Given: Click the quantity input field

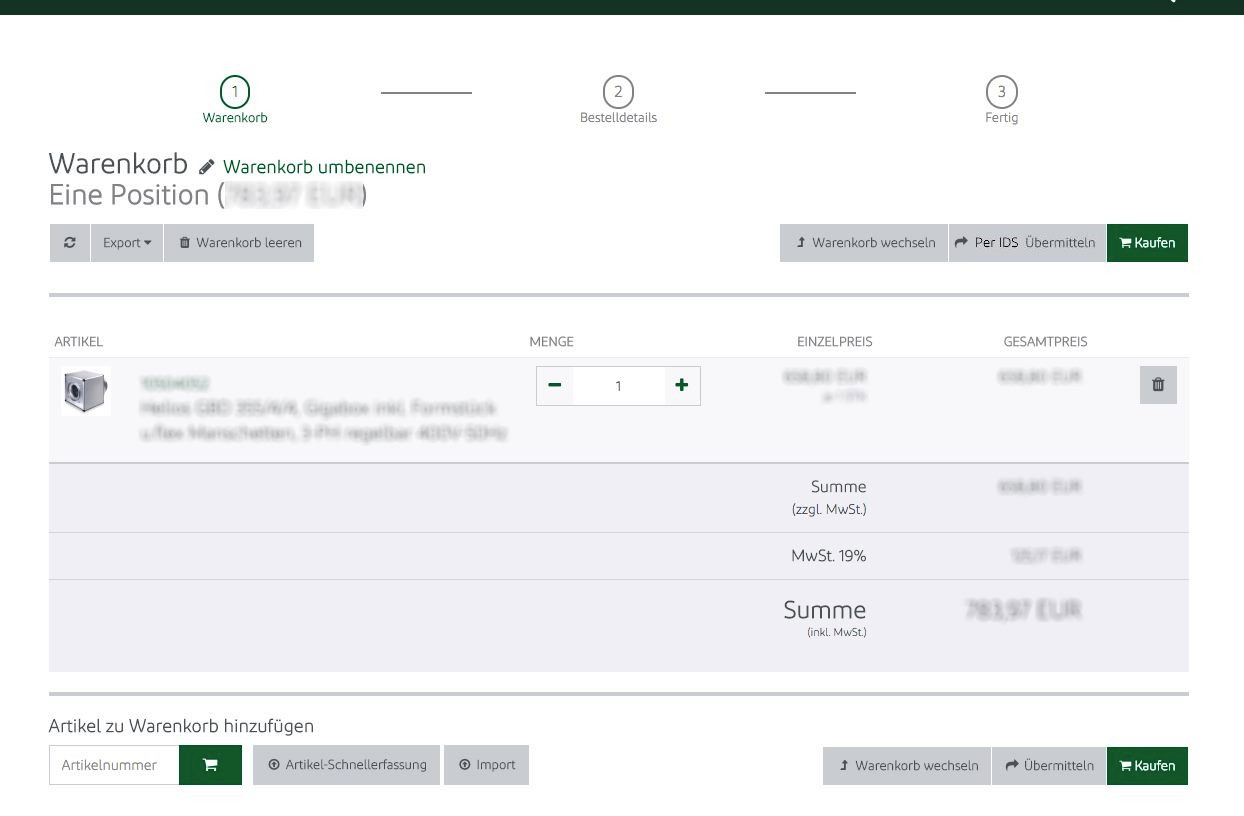Looking at the screenshot, I should tap(618, 386).
